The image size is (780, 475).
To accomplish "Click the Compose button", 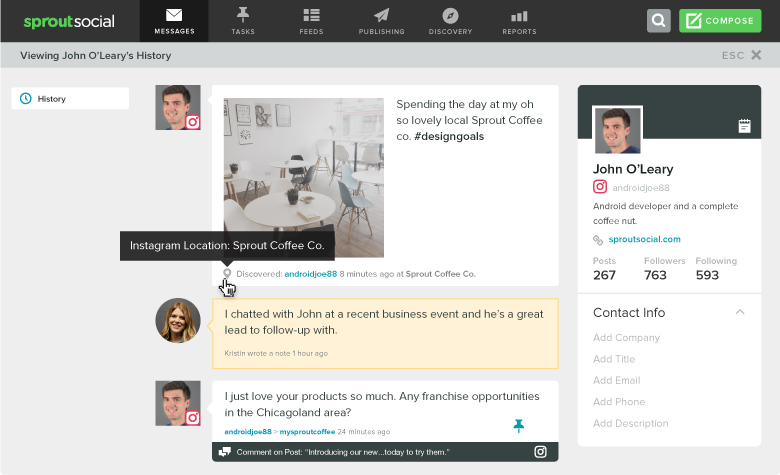I will click(720, 21).
